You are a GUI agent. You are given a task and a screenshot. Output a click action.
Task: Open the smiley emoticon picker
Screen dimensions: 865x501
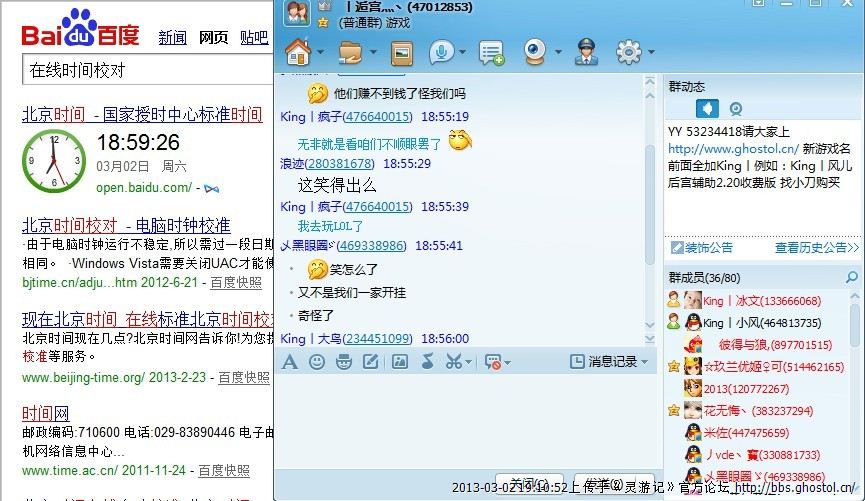(317, 362)
